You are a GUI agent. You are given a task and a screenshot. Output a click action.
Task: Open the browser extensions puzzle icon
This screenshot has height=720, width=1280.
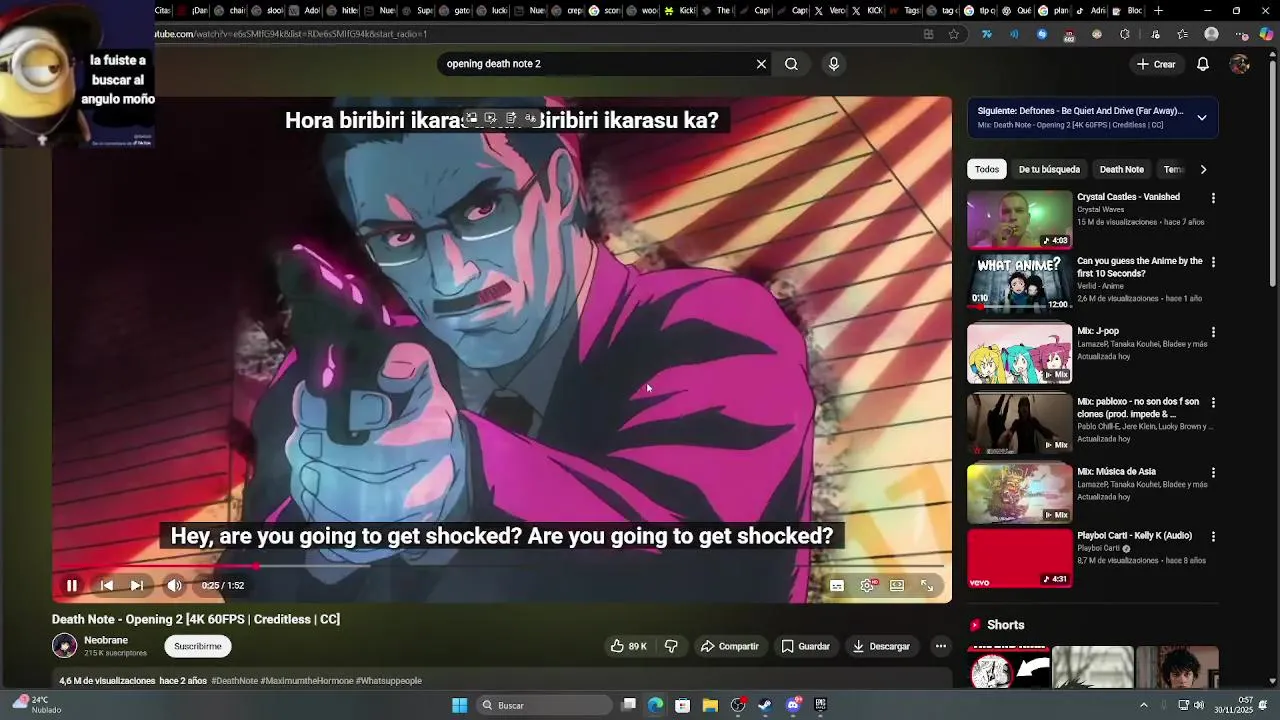pos(1125,34)
